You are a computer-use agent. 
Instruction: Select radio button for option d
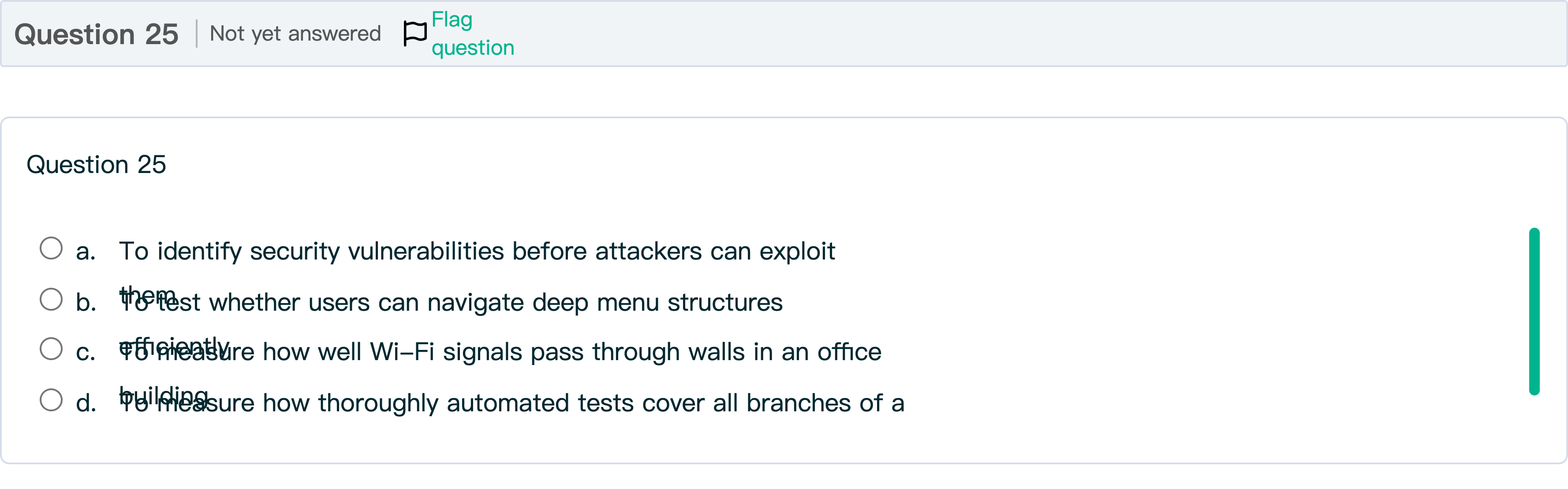(x=51, y=400)
